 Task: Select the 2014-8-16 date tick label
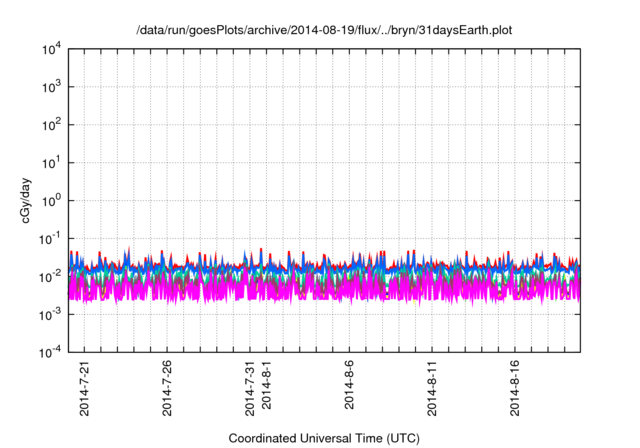pyautogui.click(x=516, y=389)
